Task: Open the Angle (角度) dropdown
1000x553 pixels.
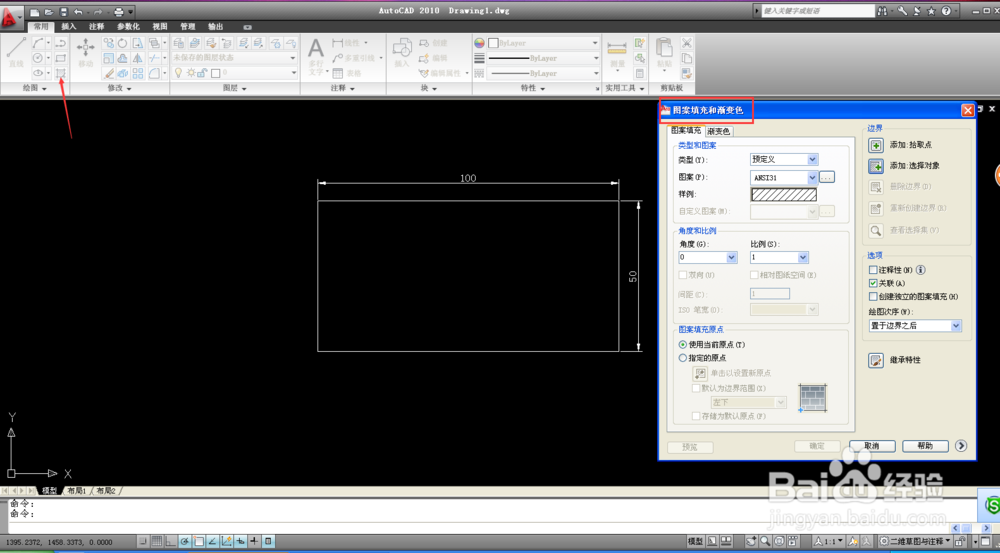Action: (732, 258)
